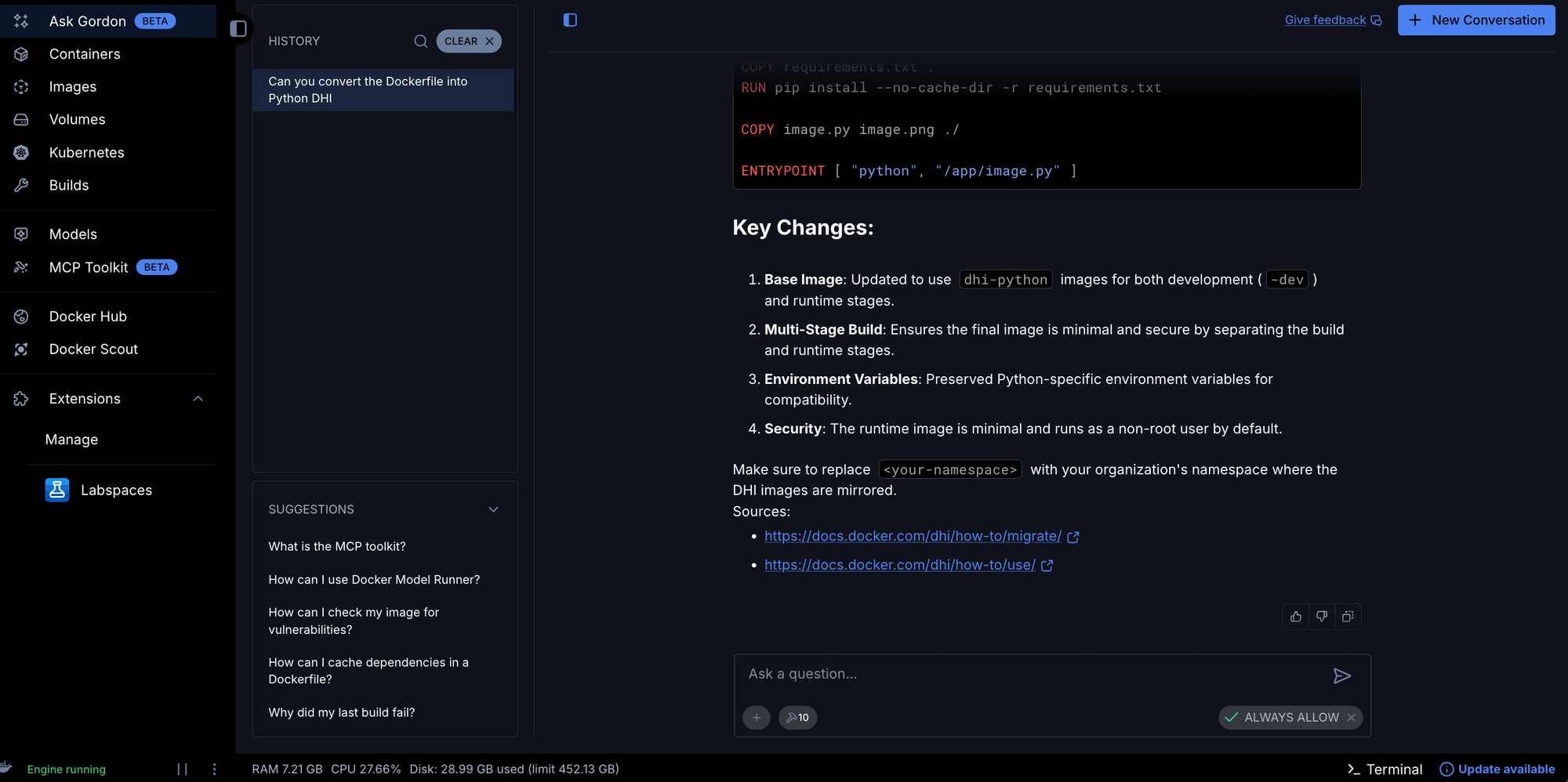Toggle the history panel icon
Image resolution: width=1568 pixels, height=782 pixels.
pos(570,20)
